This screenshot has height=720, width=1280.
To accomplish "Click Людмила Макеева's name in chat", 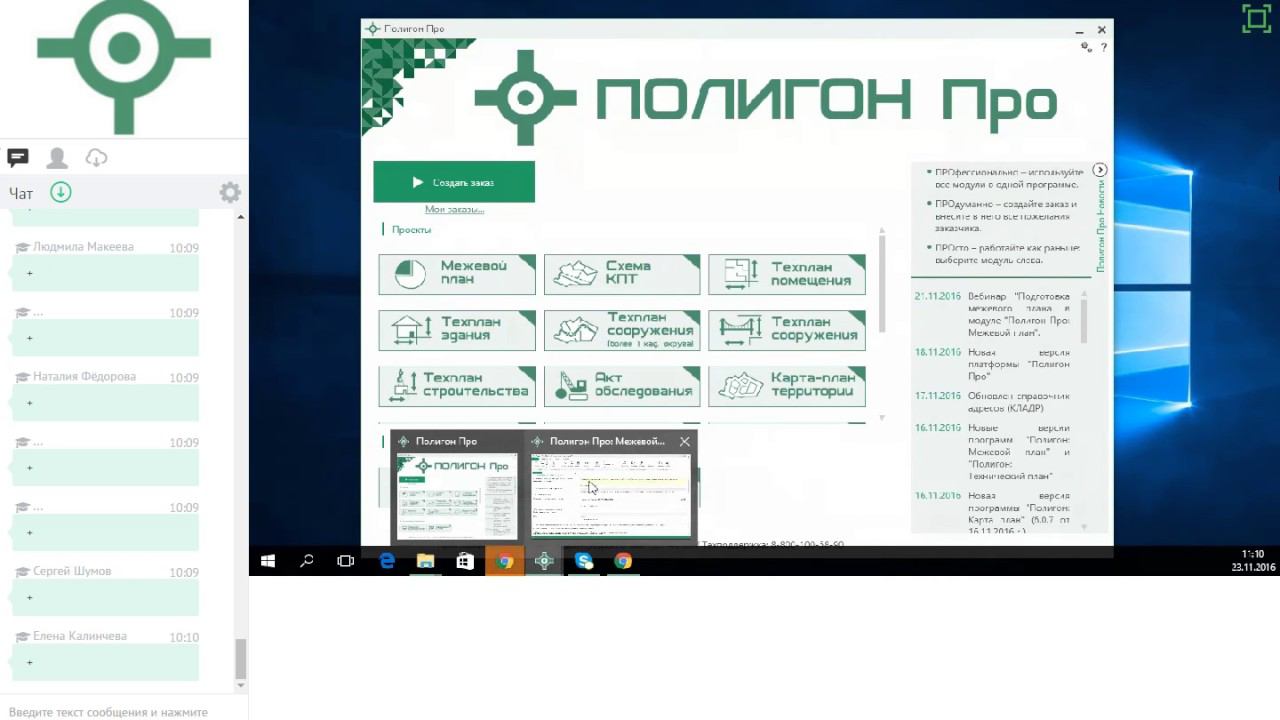I will (x=83, y=247).
